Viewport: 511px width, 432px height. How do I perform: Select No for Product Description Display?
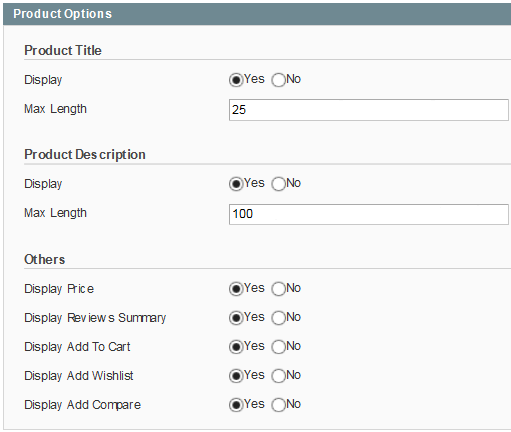278,184
